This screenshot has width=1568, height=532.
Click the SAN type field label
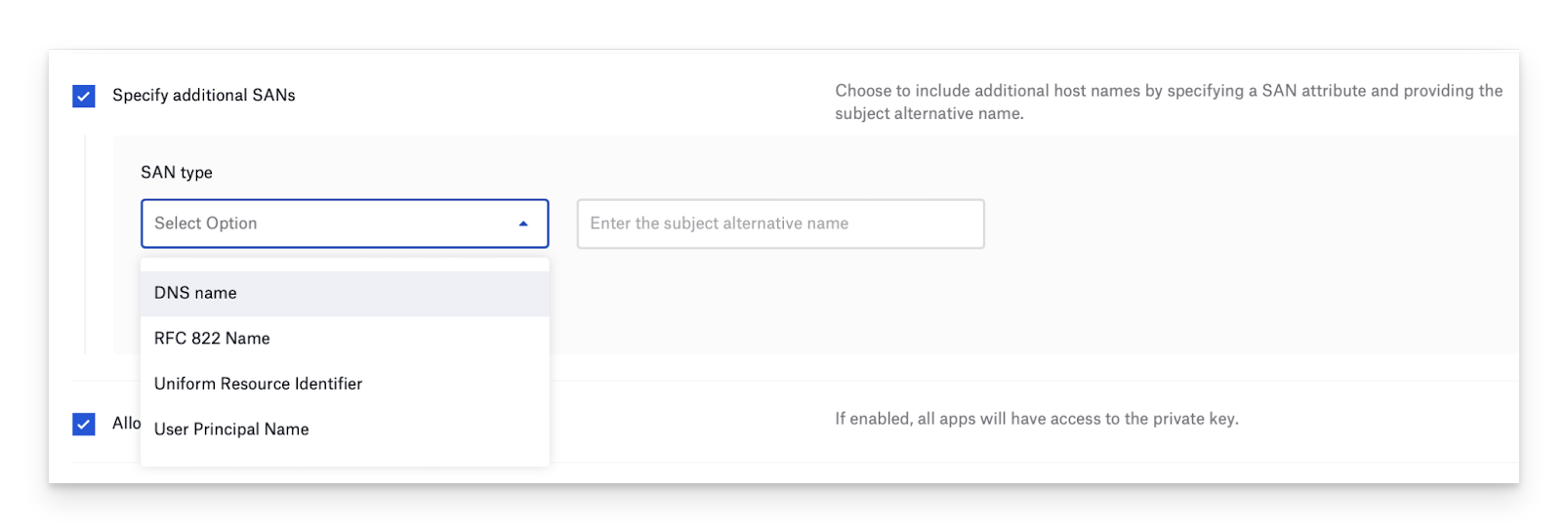click(177, 173)
